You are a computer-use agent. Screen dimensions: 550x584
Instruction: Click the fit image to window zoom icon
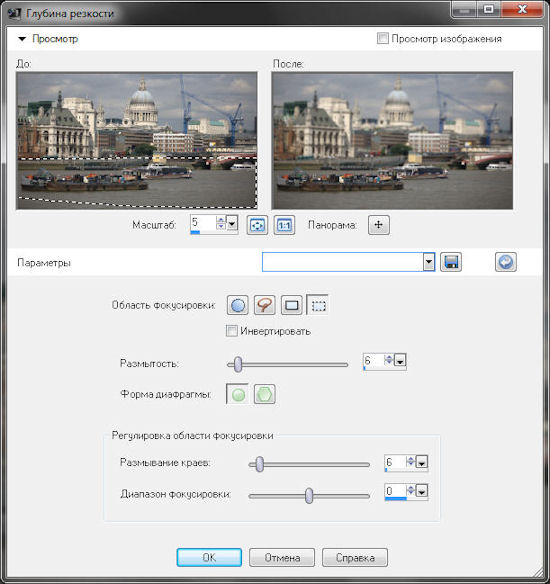pos(257,225)
